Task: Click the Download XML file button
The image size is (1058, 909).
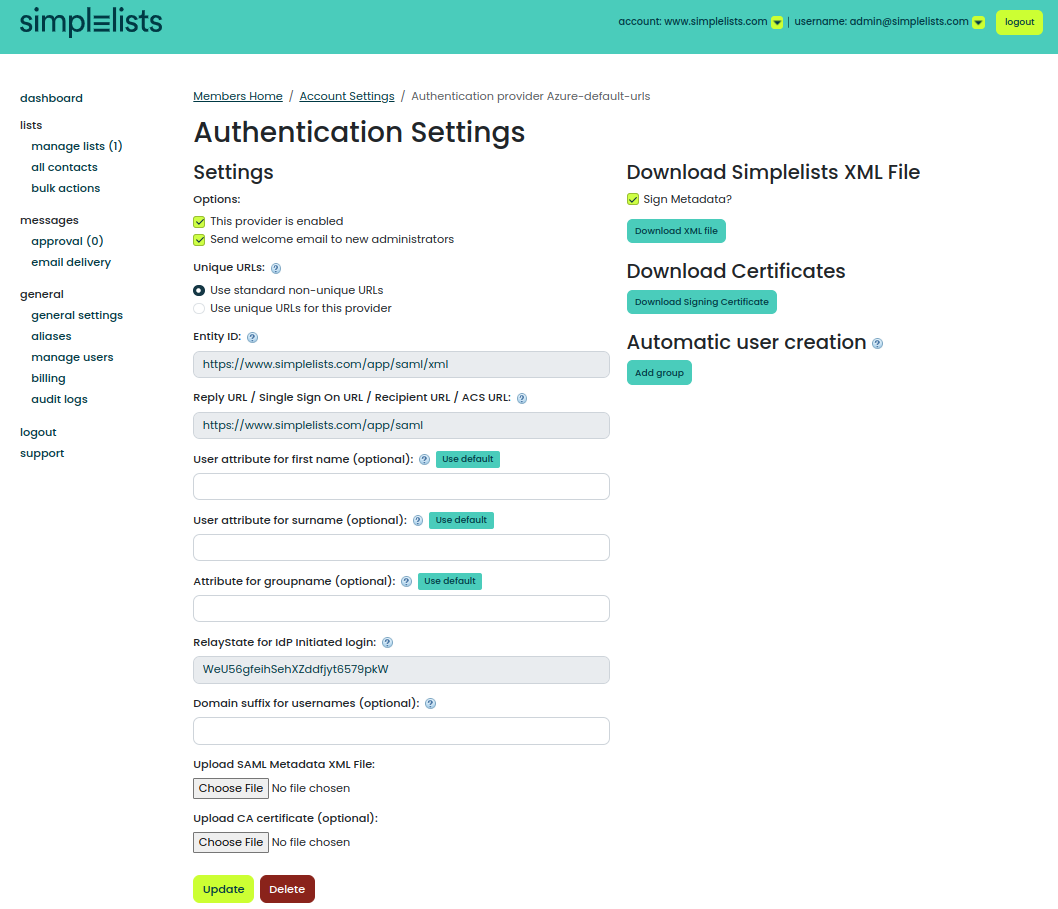Action: pyautogui.click(x=676, y=231)
